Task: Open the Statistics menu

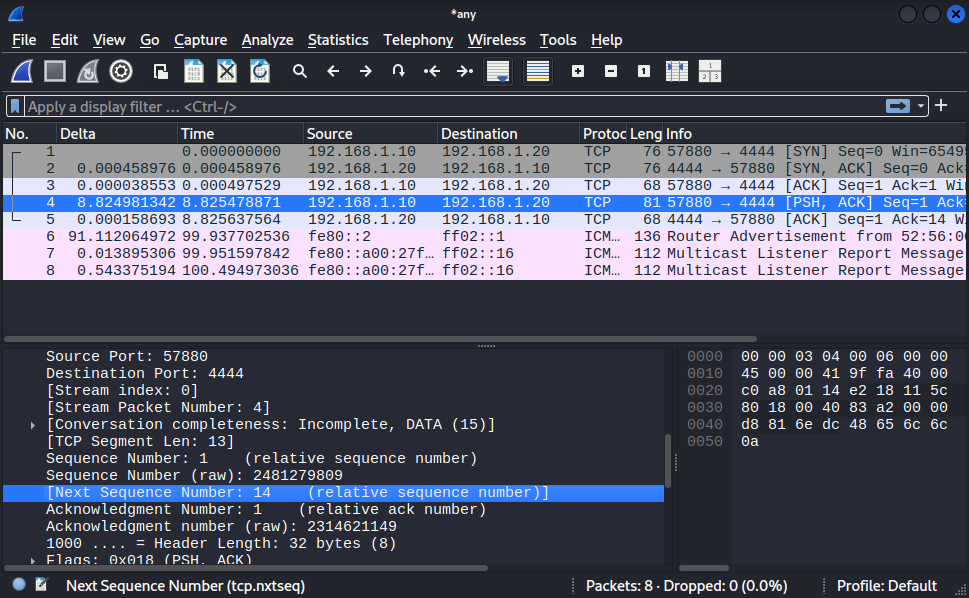Action: tap(338, 40)
